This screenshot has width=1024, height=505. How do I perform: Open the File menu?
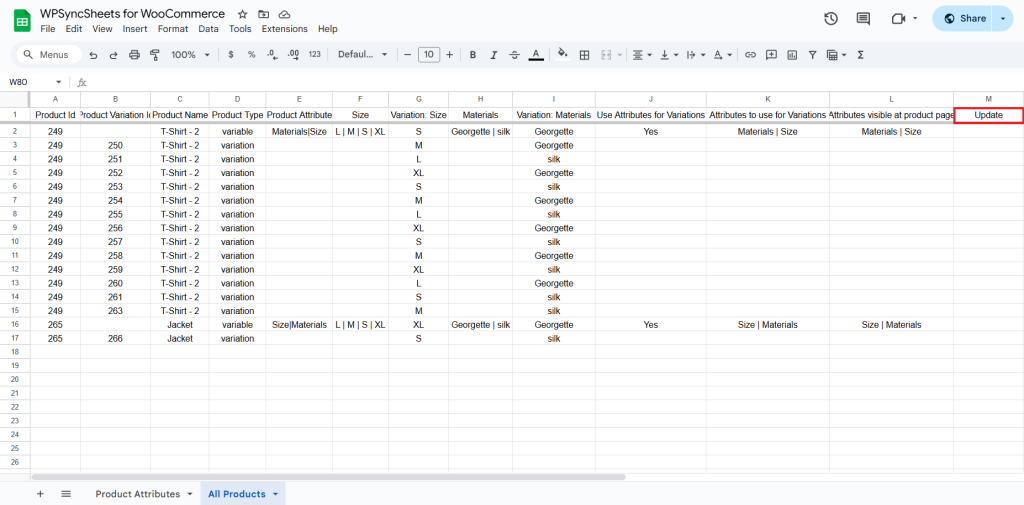click(x=48, y=29)
